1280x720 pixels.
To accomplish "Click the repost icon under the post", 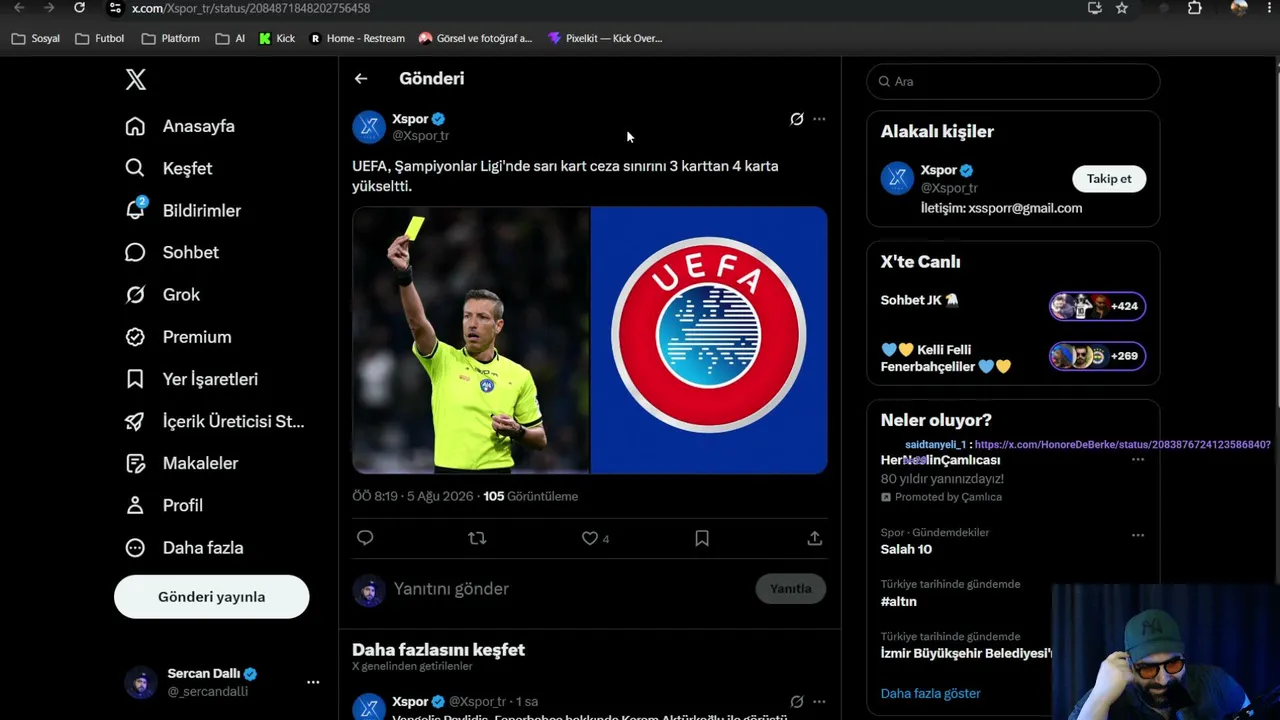I will coord(477,538).
